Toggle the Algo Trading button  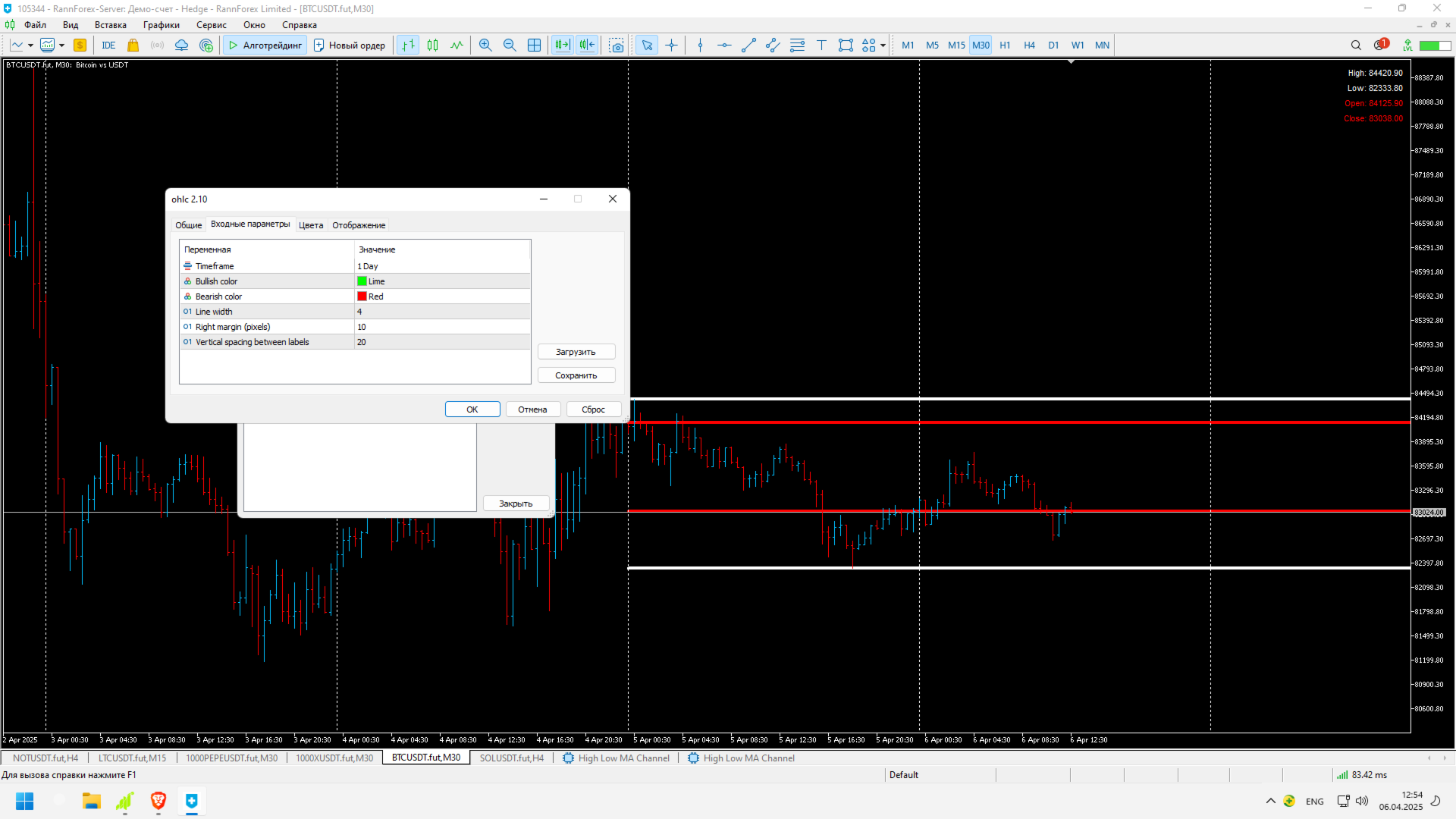(265, 45)
